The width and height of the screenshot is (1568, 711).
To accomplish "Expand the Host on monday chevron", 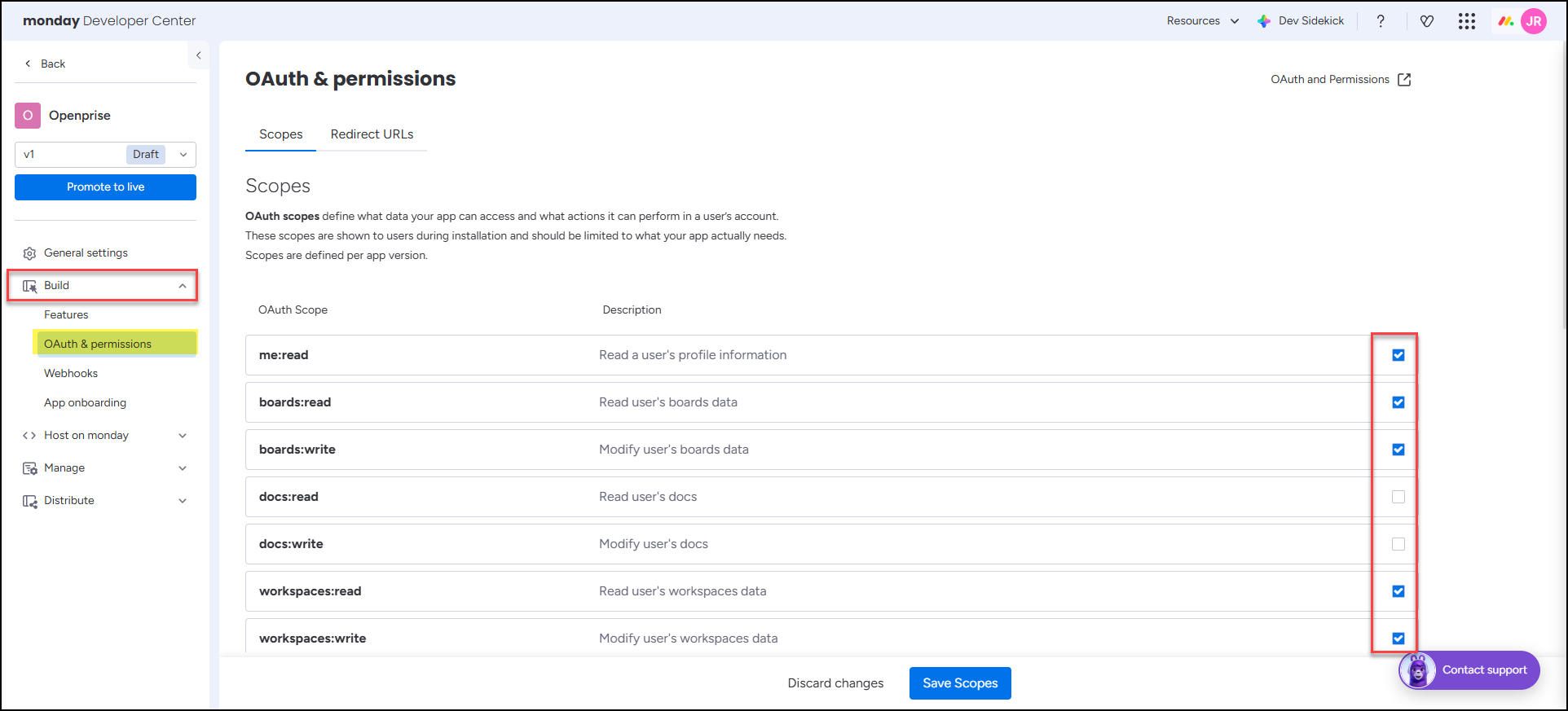I will (183, 436).
